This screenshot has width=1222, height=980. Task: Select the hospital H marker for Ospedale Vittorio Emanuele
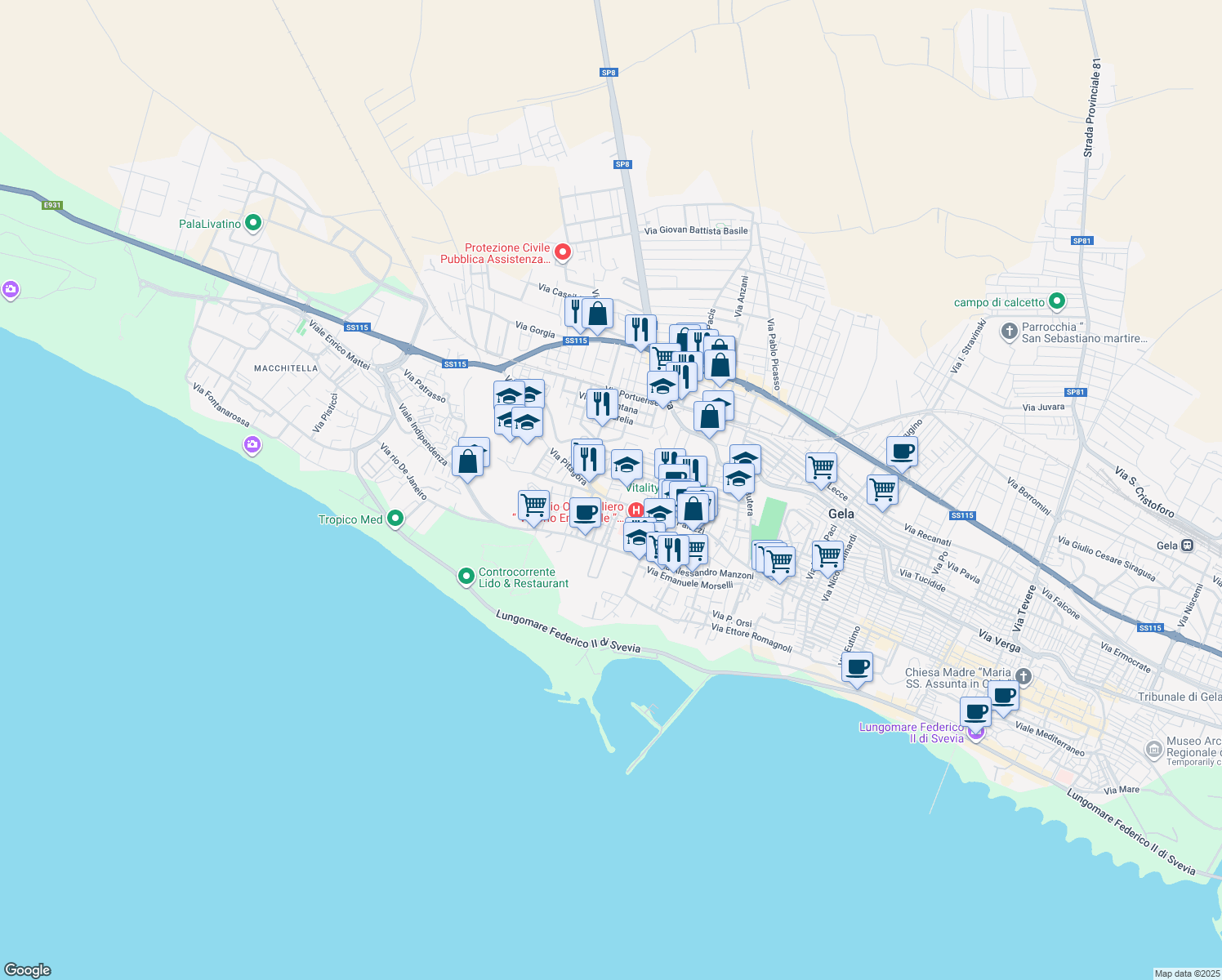pos(636,510)
